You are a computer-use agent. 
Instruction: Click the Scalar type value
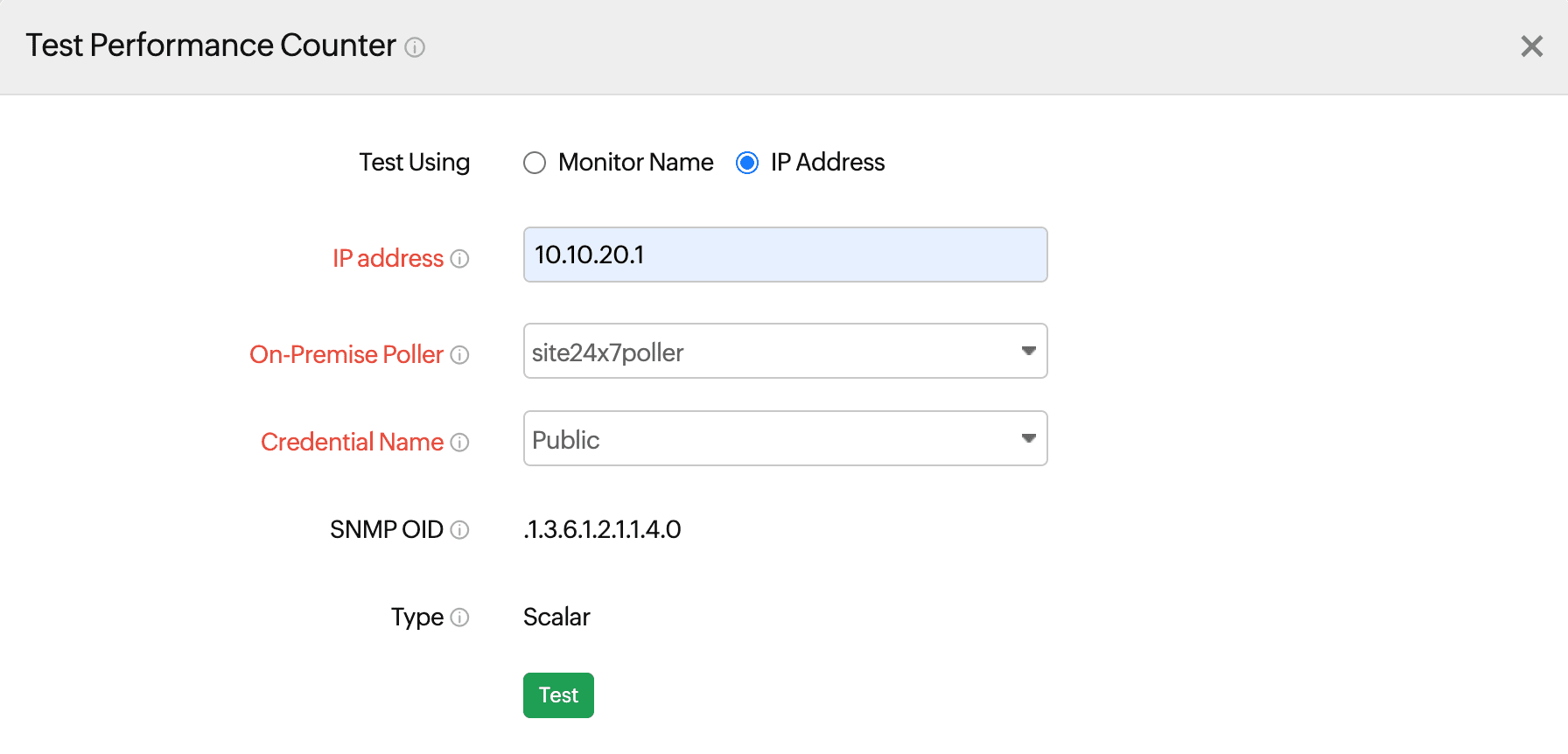click(556, 617)
